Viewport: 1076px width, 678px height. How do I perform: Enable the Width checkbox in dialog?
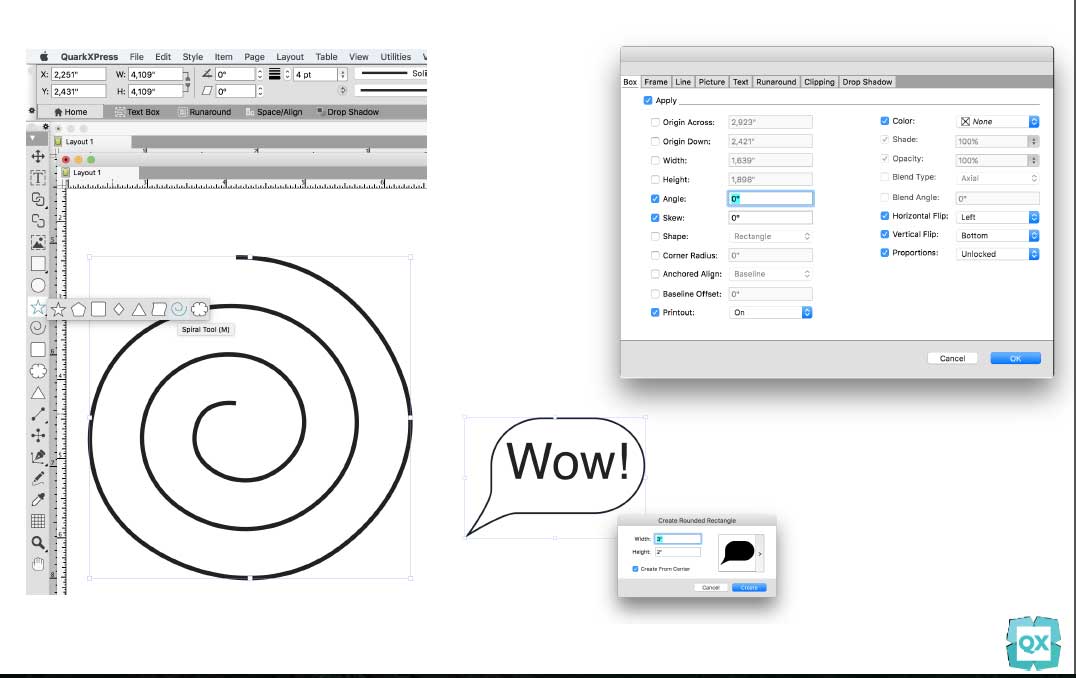[655, 161]
